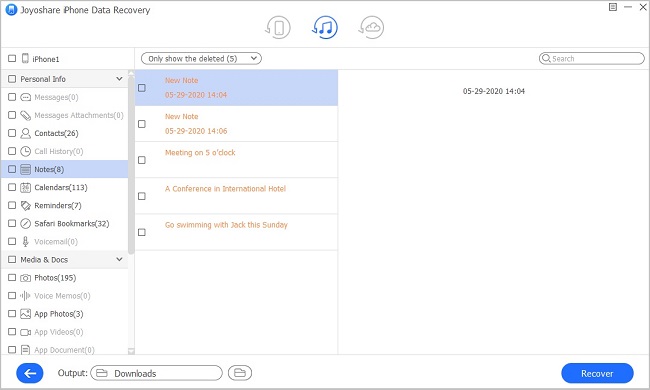The width and height of the screenshot is (650, 390).
Task: Click the App Photos picture icon
Action: point(26,314)
